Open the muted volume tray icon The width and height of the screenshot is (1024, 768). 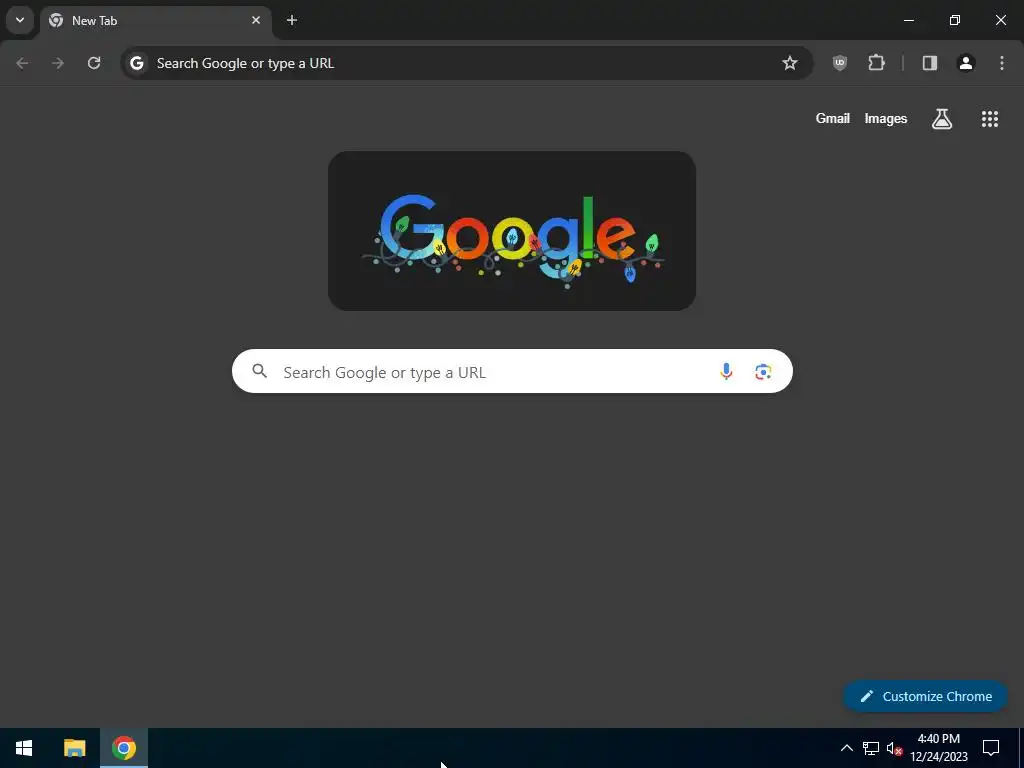click(894, 748)
